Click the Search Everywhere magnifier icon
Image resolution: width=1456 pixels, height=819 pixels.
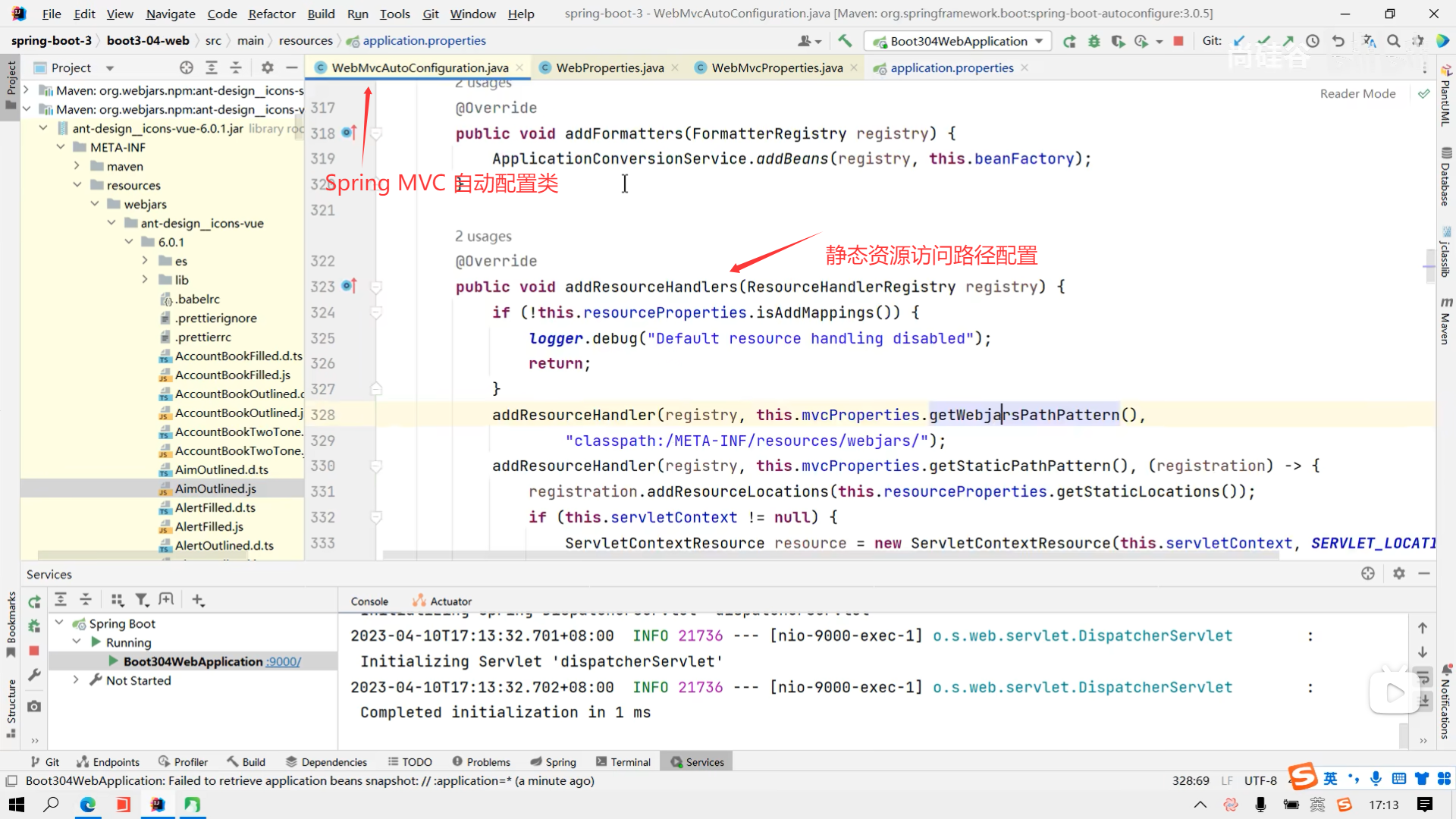[1393, 41]
